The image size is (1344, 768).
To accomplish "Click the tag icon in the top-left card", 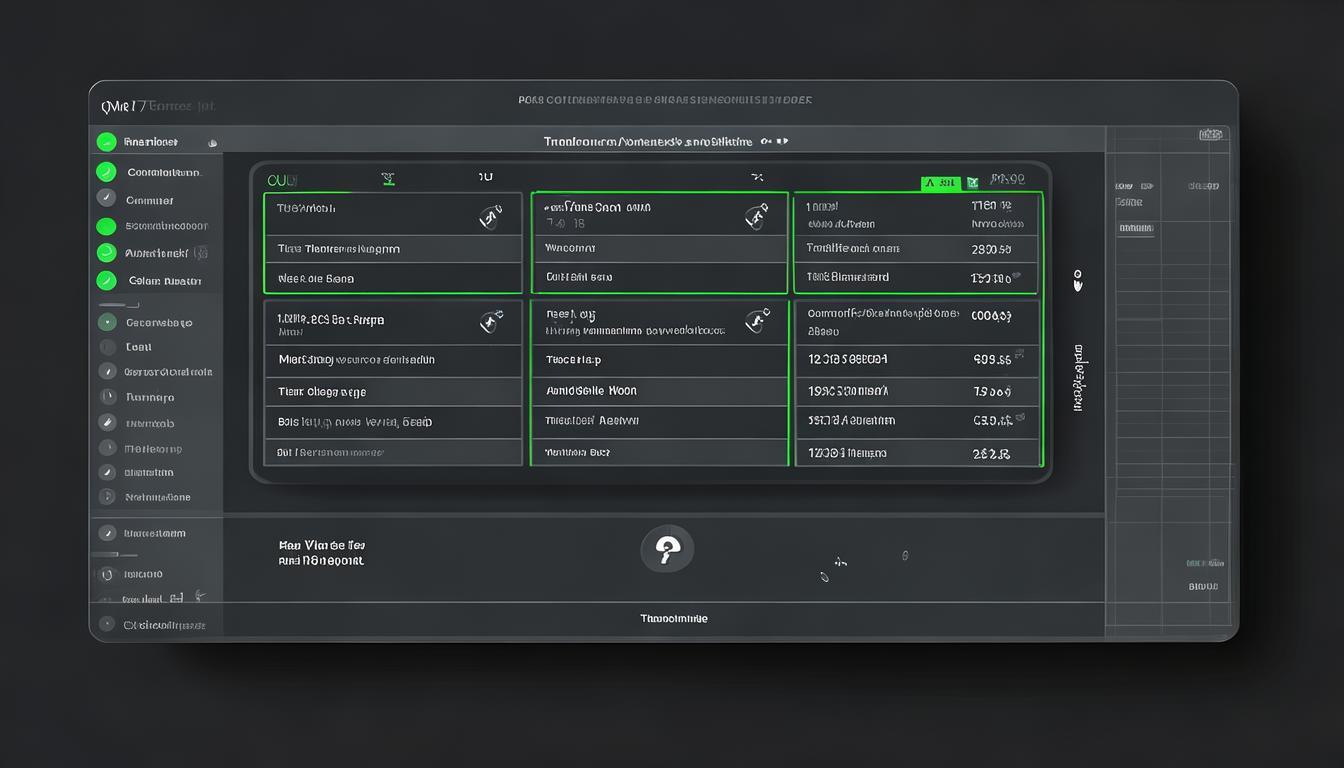I will tap(491, 215).
